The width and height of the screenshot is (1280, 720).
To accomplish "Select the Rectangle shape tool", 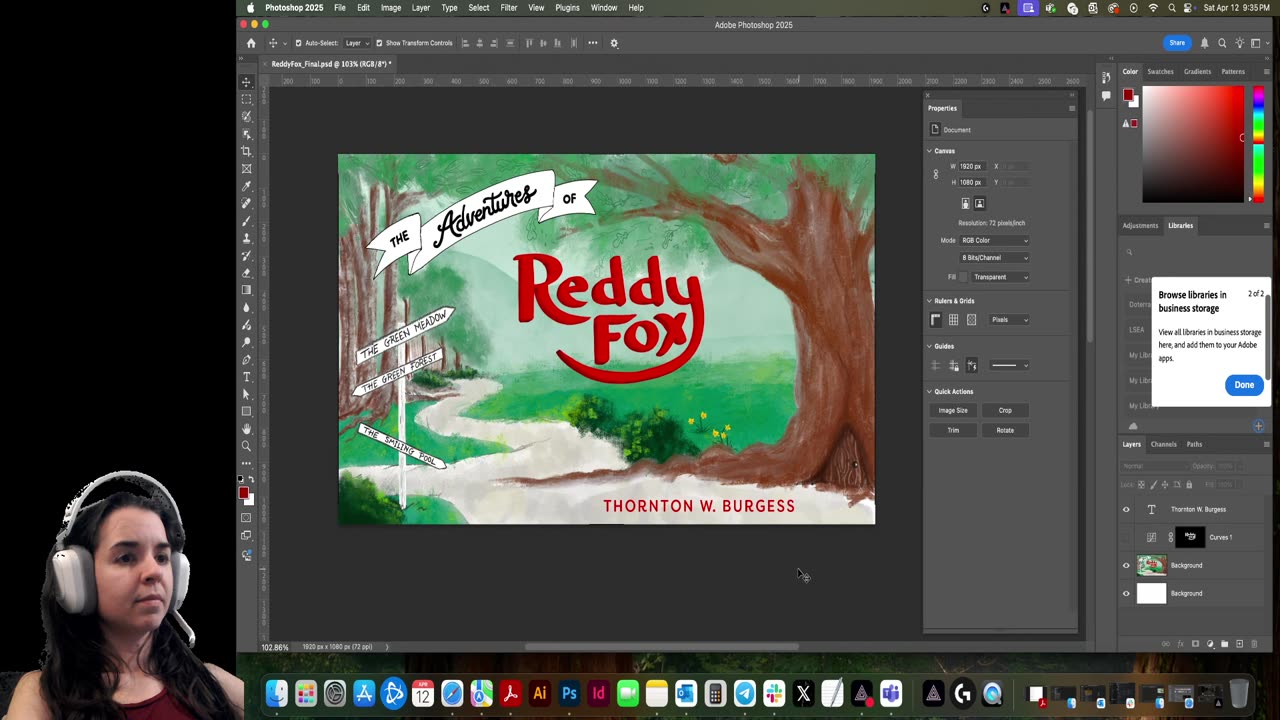I will click(246, 411).
